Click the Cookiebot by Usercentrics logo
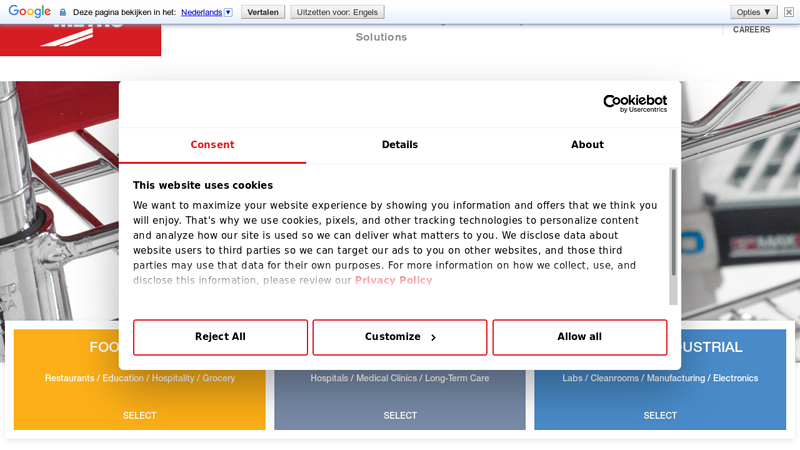The width and height of the screenshot is (800, 450). coord(635,103)
